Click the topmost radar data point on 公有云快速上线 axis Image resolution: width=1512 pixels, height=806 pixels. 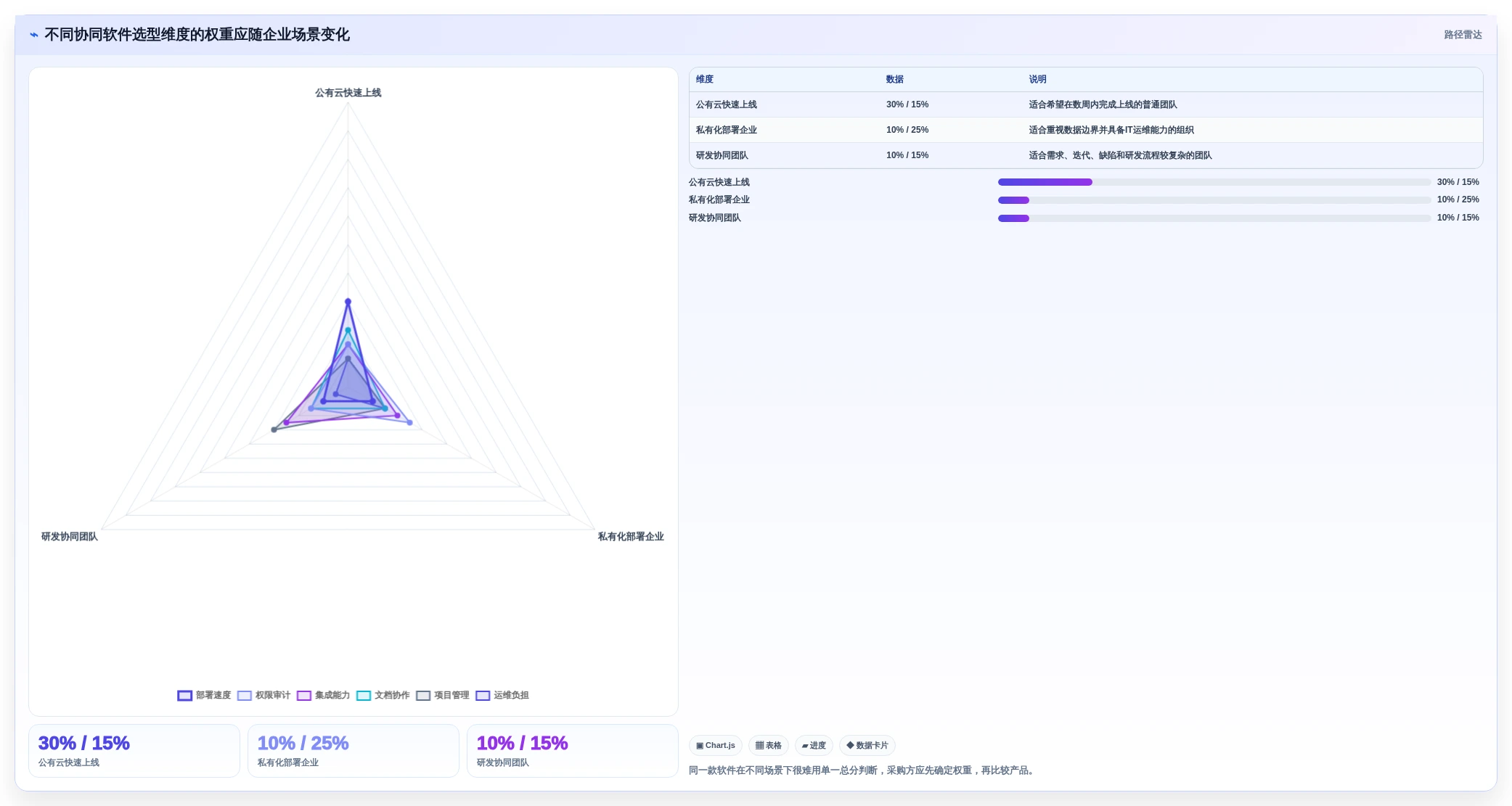[348, 302]
